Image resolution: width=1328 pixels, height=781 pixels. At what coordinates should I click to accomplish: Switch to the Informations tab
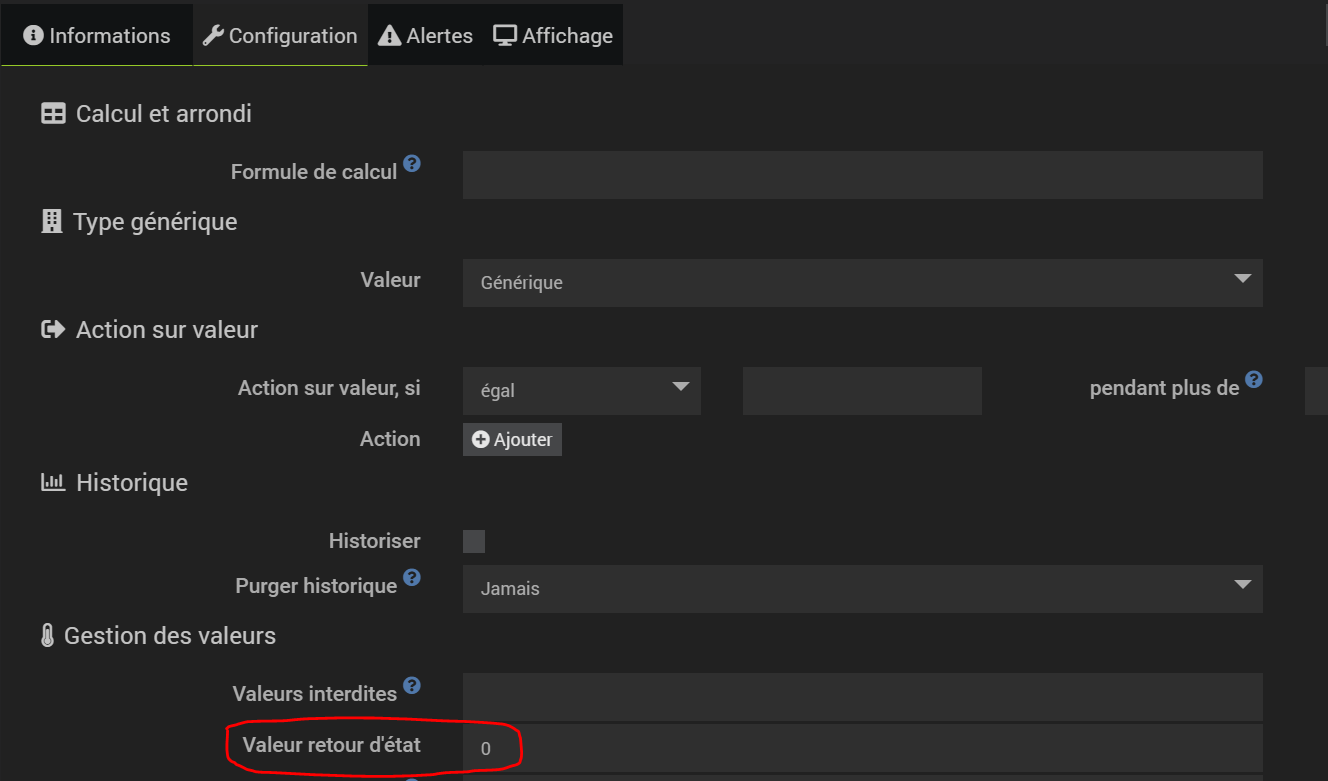click(x=97, y=36)
